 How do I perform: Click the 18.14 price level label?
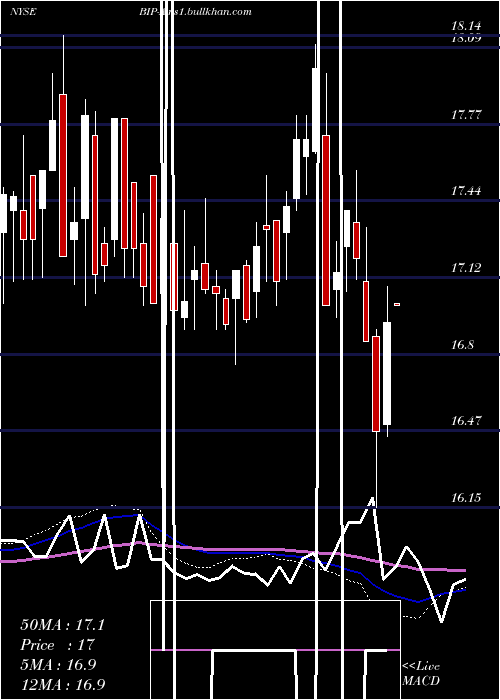466,26
